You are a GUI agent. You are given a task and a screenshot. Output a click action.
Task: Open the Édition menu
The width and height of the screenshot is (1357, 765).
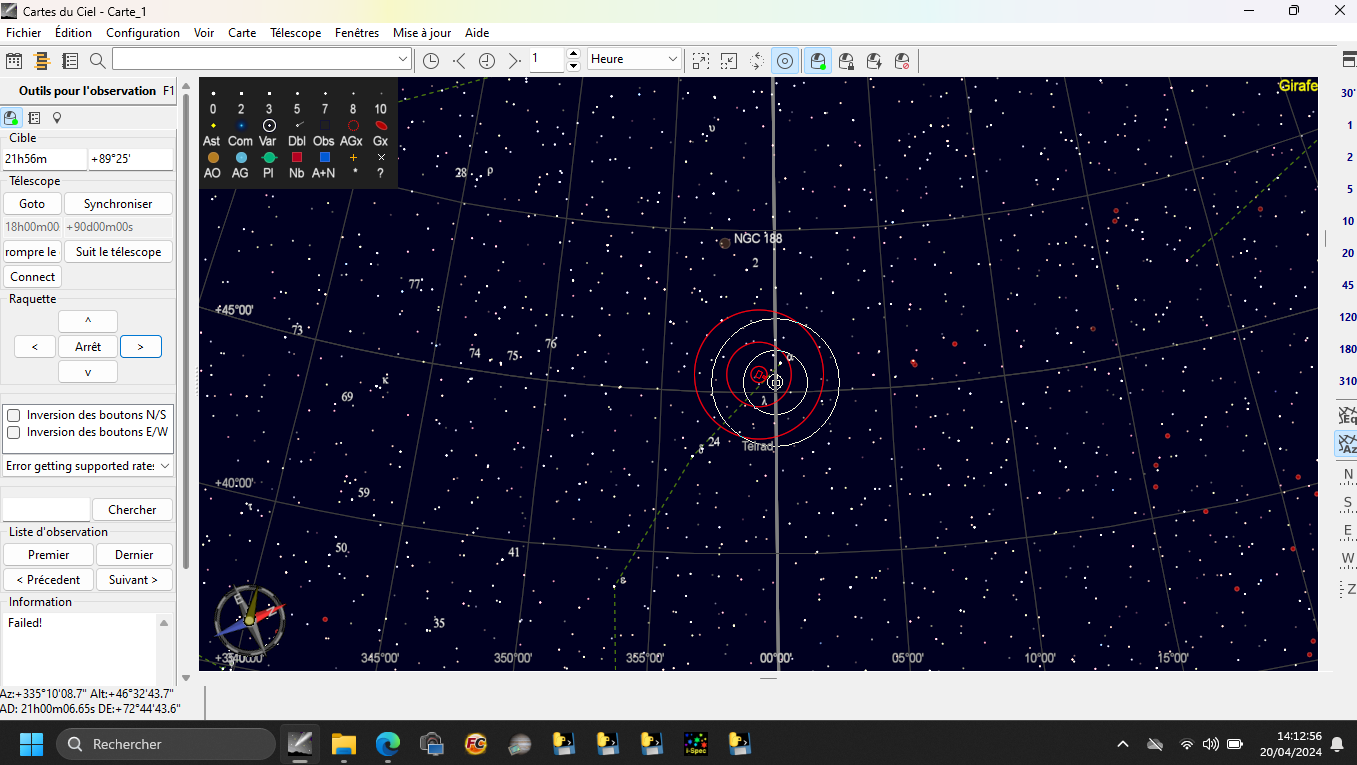point(73,33)
